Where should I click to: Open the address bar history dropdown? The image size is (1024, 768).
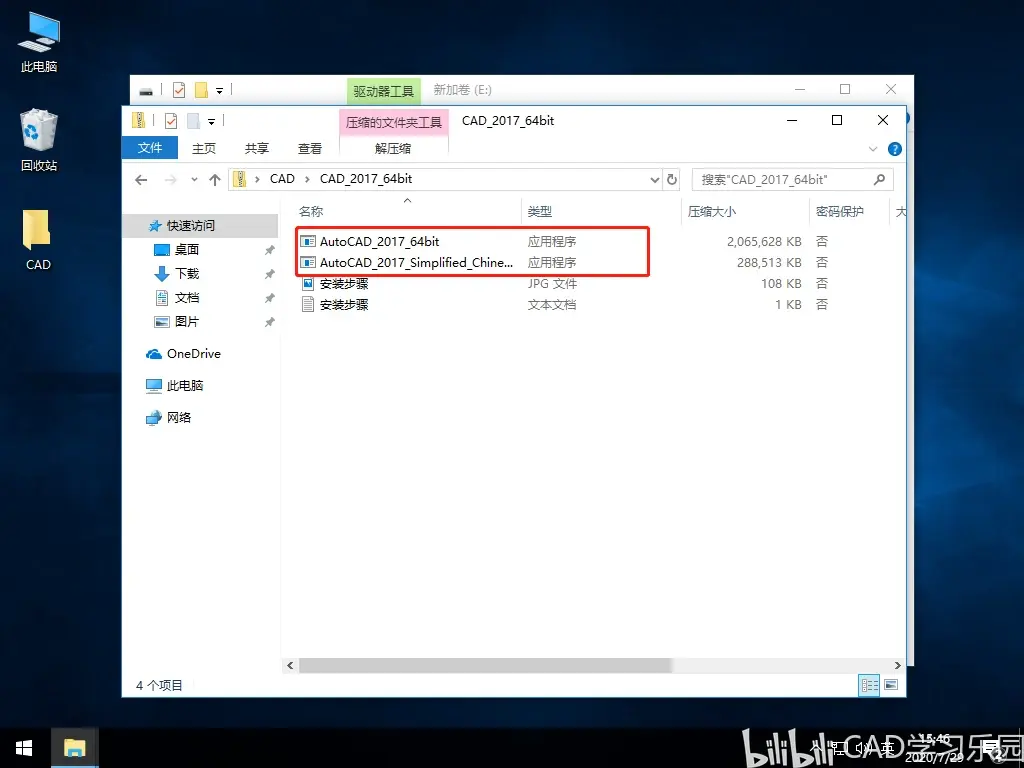[655, 180]
